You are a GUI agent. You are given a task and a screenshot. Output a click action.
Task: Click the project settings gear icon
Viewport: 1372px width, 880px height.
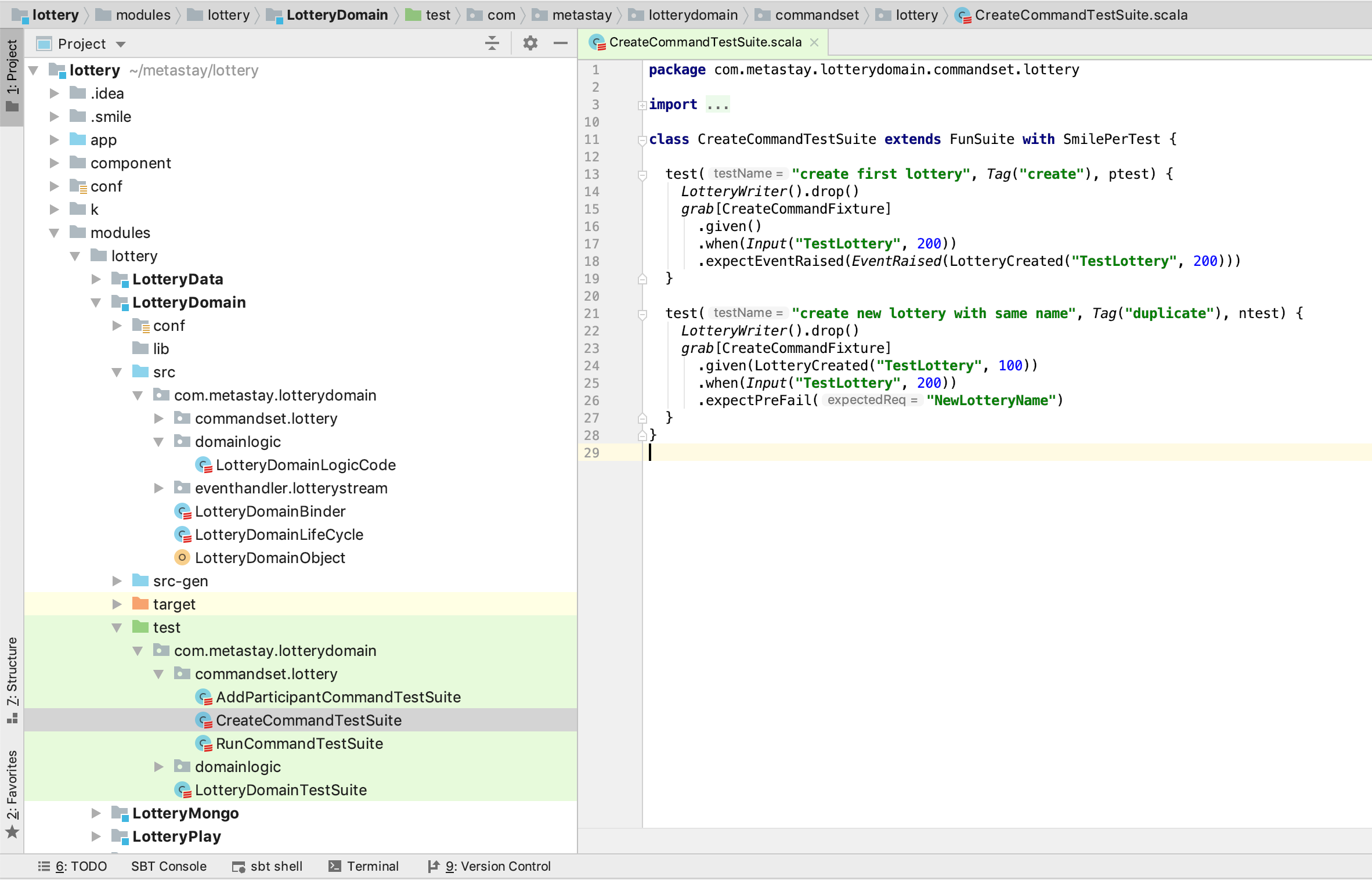(530, 44)
